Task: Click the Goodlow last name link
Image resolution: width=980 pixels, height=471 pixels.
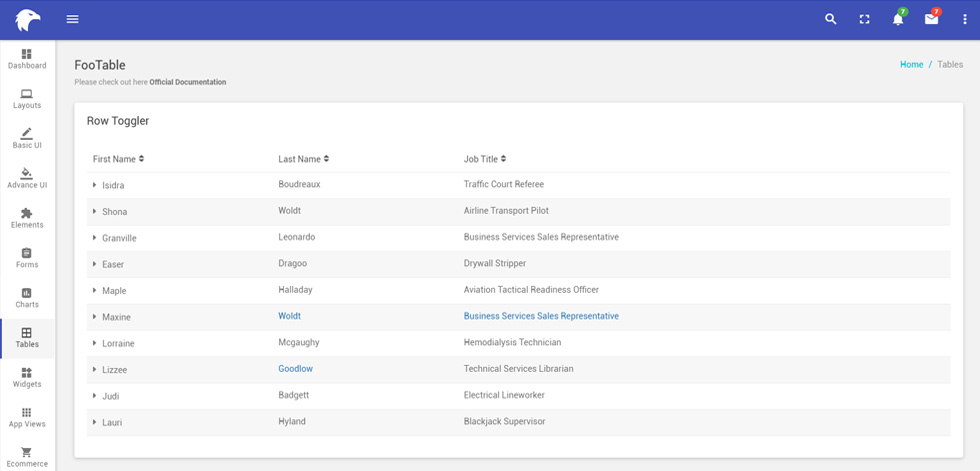Action: point(296,369)
